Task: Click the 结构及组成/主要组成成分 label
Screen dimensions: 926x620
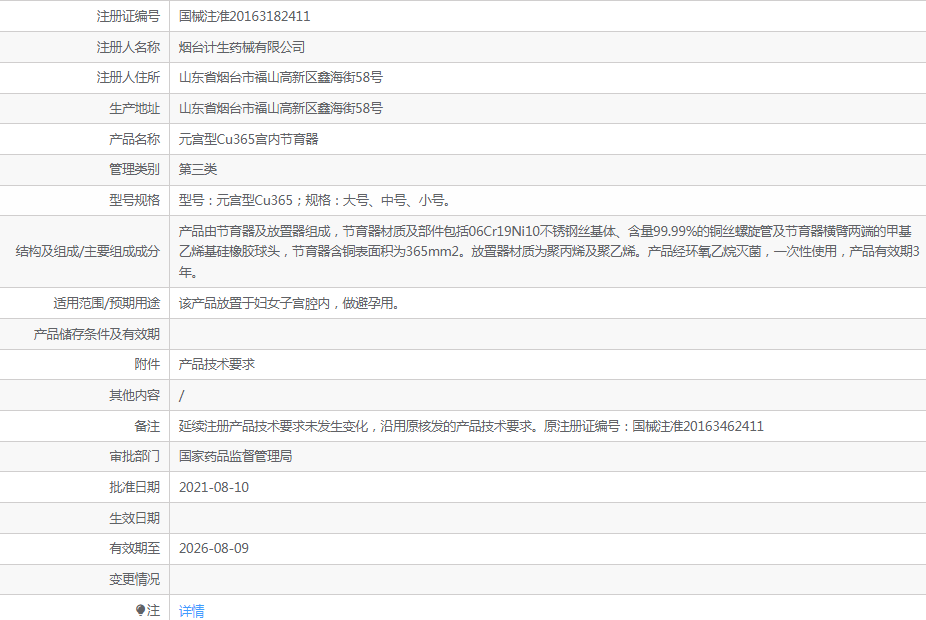Action: point(88,252)
